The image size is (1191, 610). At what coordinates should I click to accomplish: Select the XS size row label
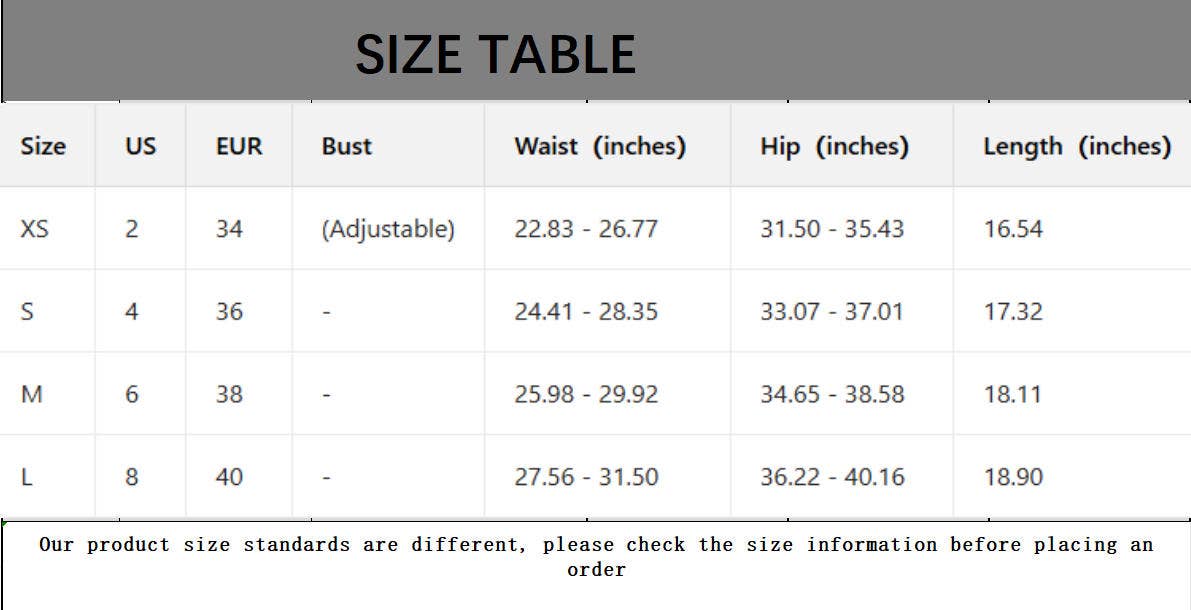click(34, 229)
